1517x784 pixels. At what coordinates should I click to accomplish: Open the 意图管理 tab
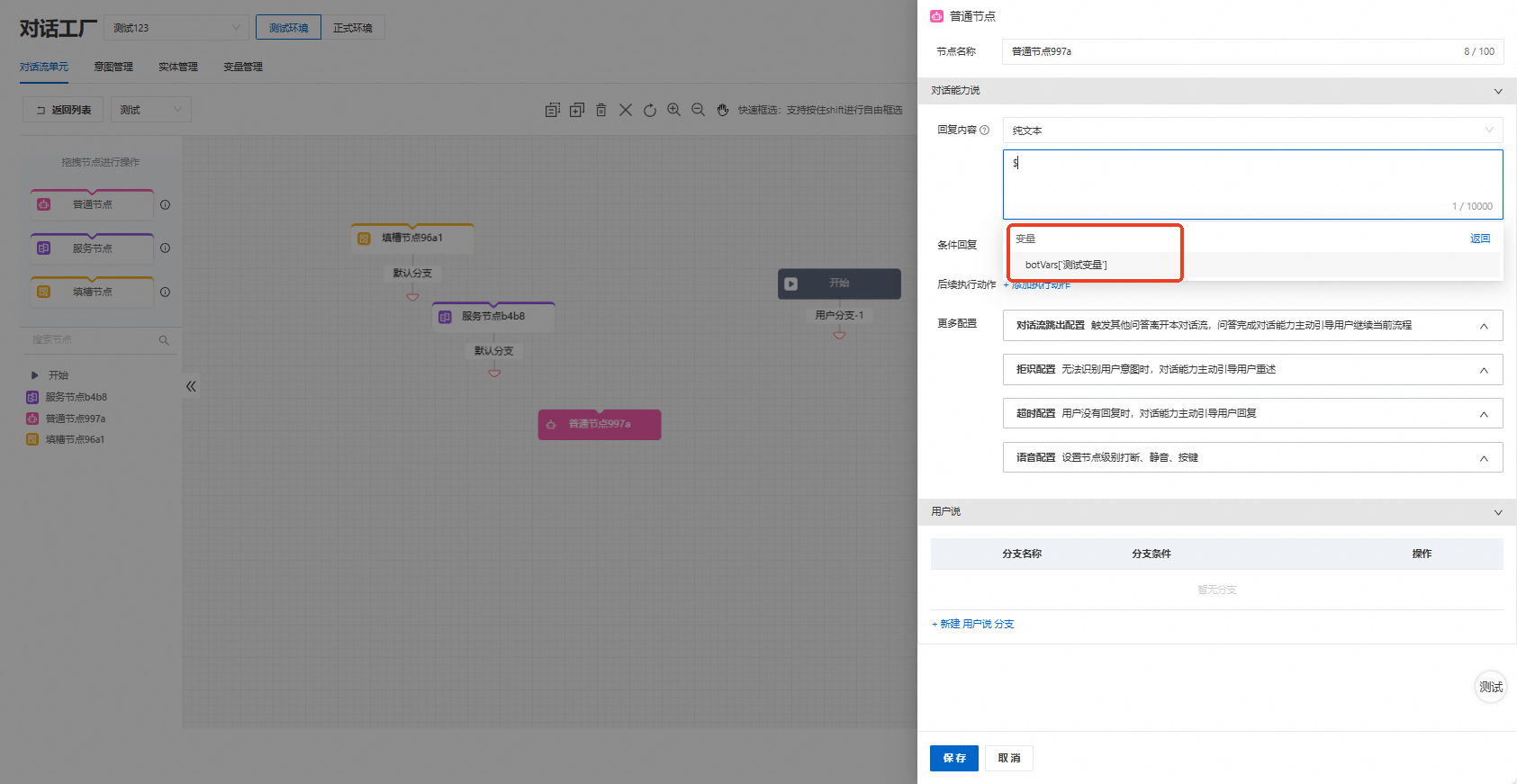click(113, 67)
